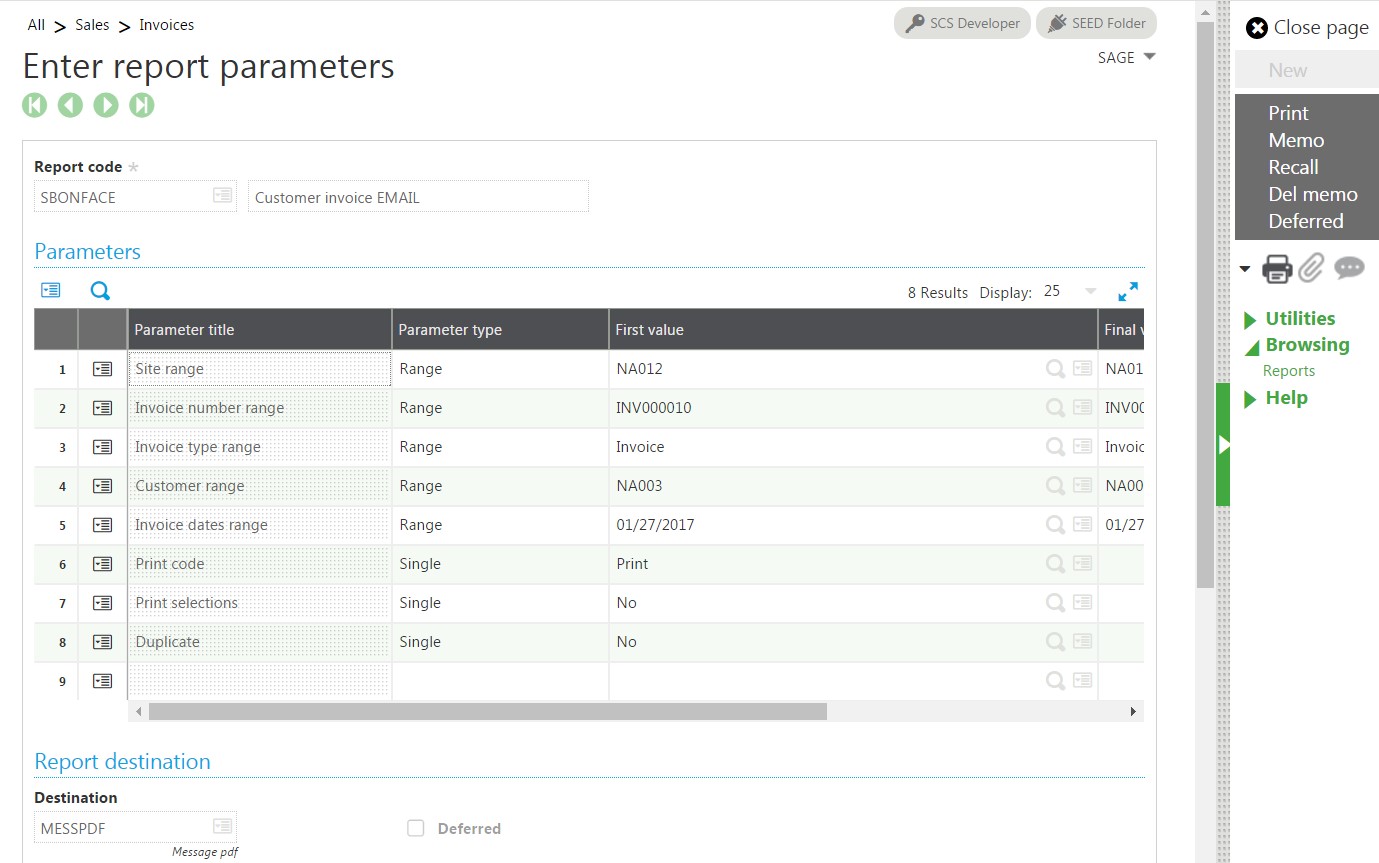This screenshot has height=863, width=1379.
Task: Click the last-record green navigation arrow
Action: pos(142,104)
